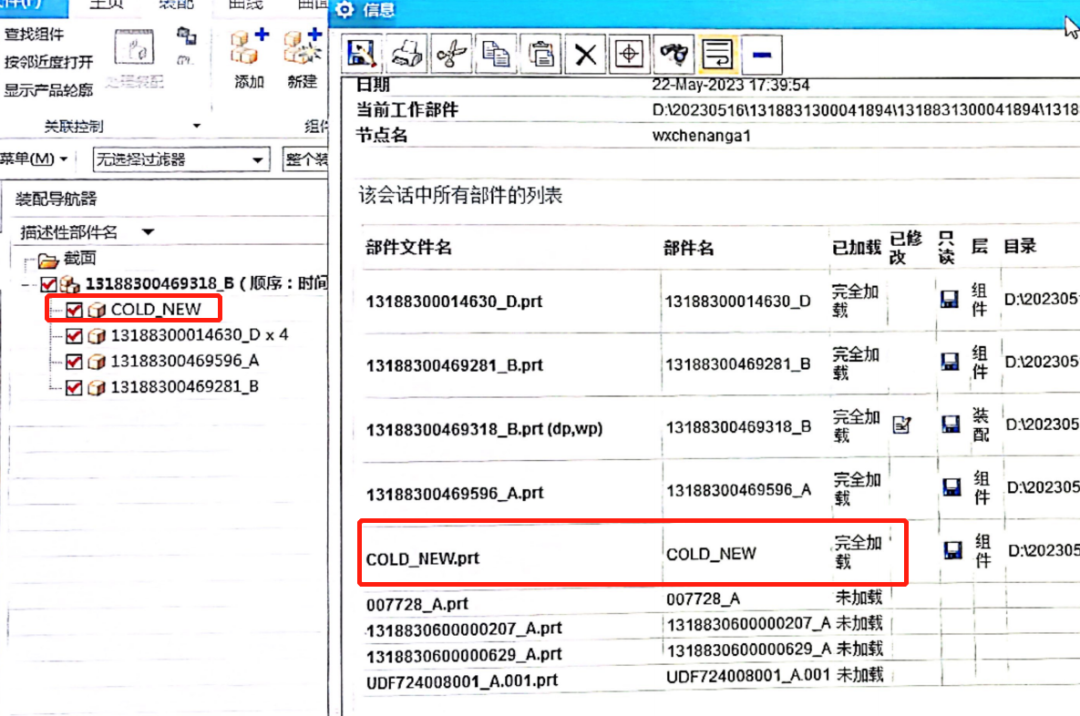Select 13188300469596_A tree item
The image size is (1080, 716).
(x=185, y=361)
